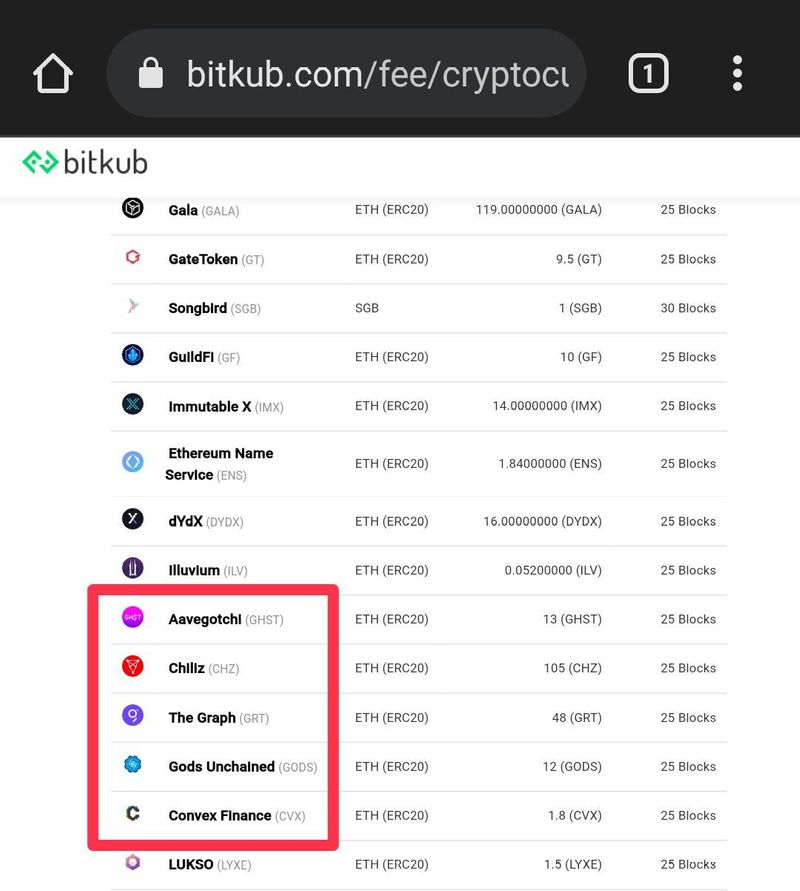Select the GateToken hexagon icon
Screen dimensions: 800x891
133,259
